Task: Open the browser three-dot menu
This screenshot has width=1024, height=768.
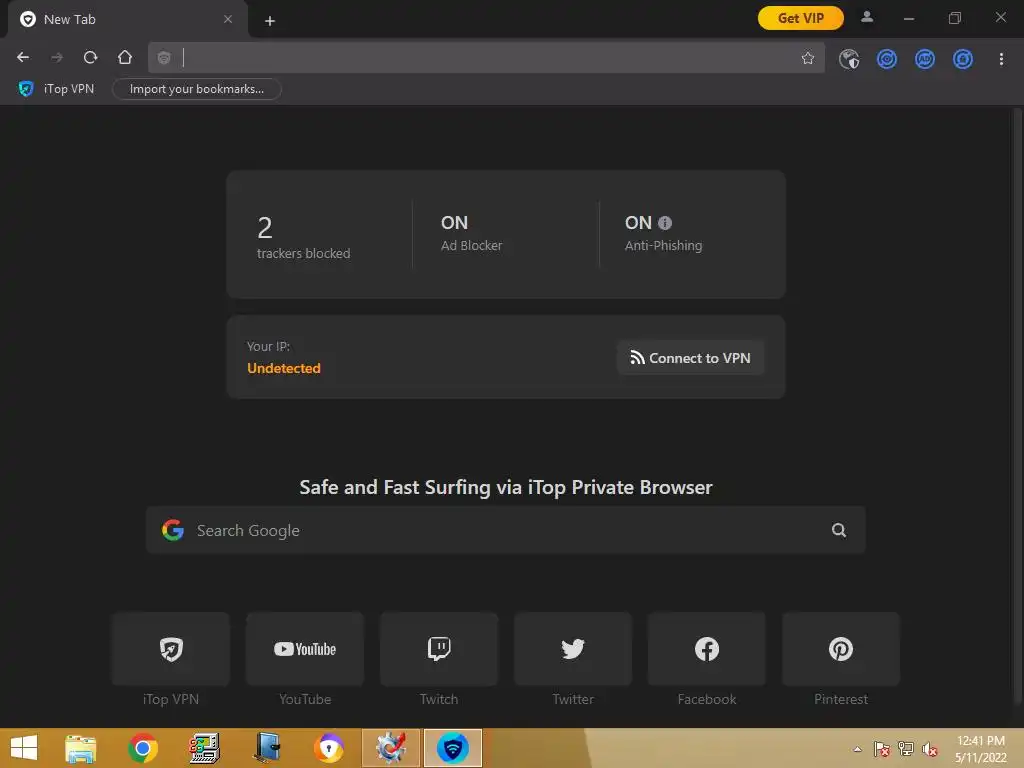Action: (1001, 59)
